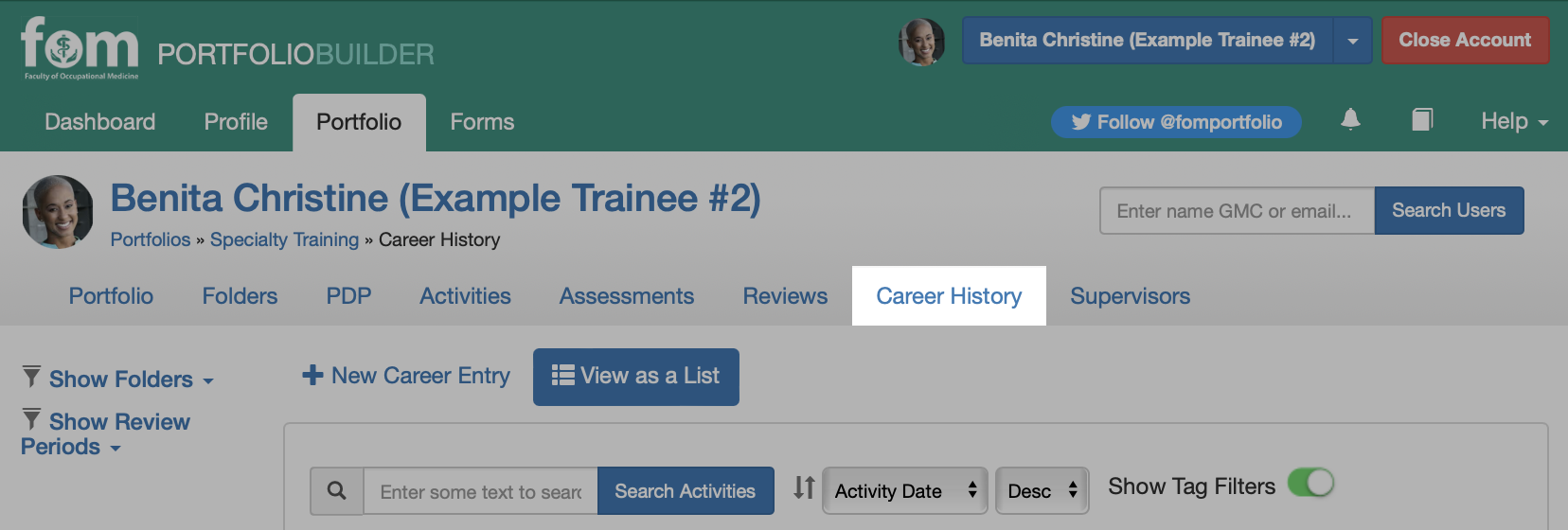1568x530 pixels.
Task: Expand Show Folders filter
Action: [x=118, y=380]
